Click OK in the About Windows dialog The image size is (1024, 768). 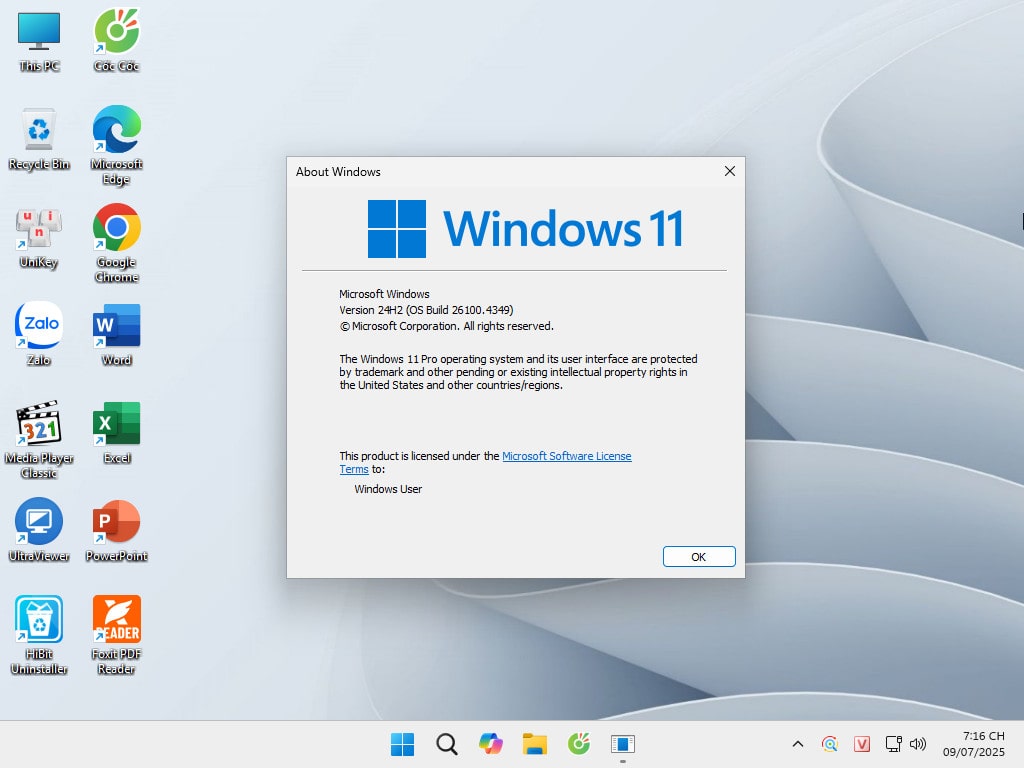[x=699, y=556]
